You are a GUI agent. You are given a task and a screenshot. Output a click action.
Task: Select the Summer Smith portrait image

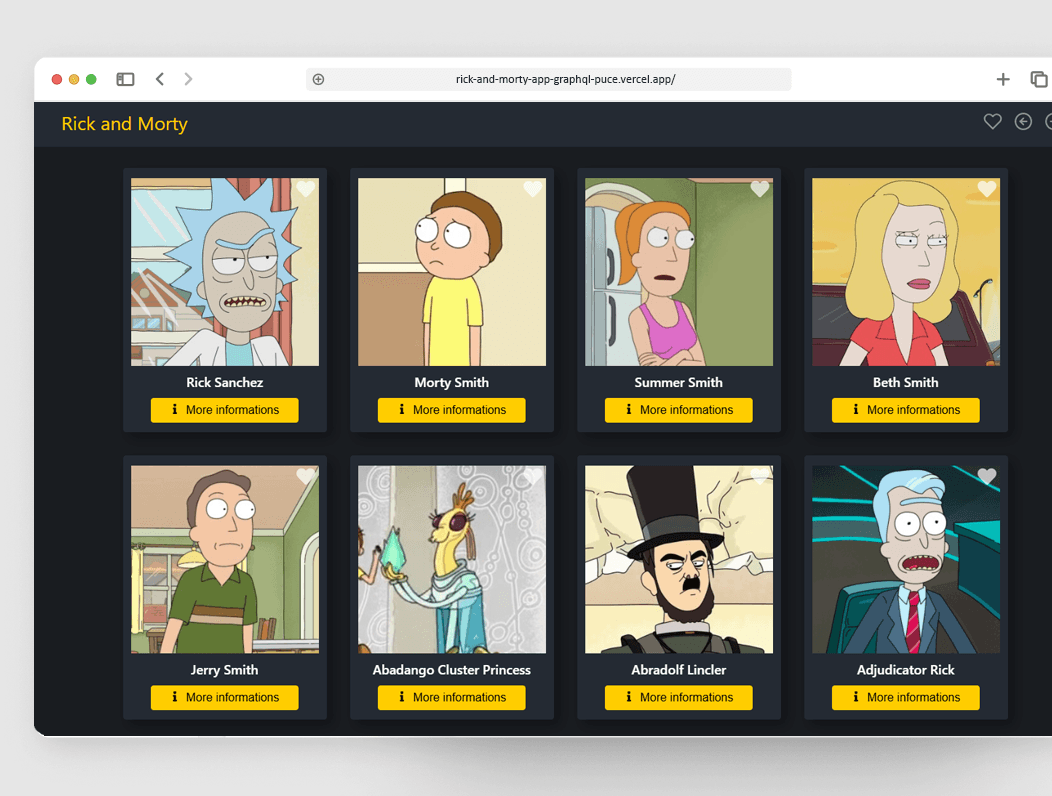click(x=679, y=272)
